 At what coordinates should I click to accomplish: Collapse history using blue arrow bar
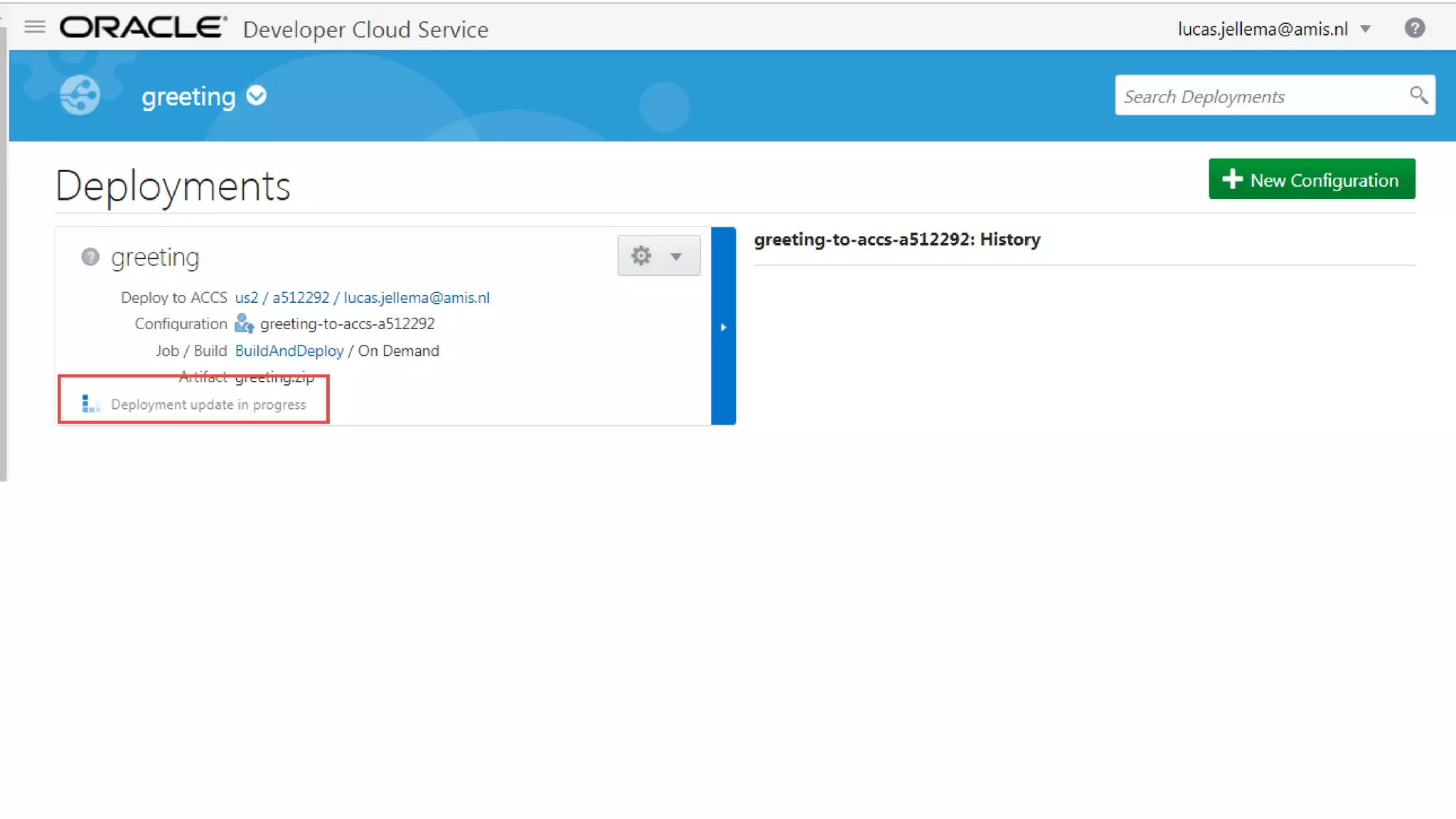point(723,327)
